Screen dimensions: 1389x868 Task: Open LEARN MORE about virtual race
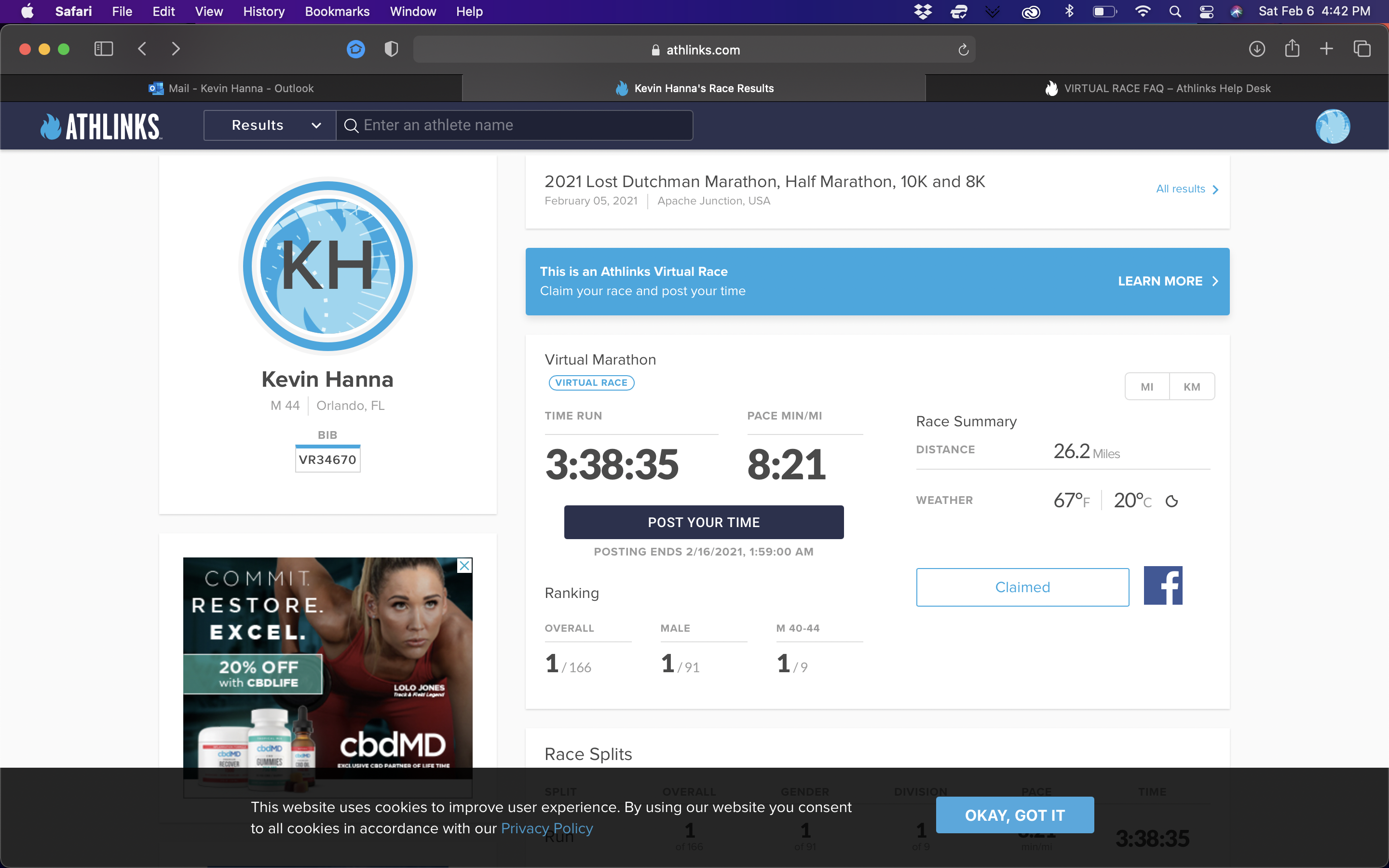1168,281
